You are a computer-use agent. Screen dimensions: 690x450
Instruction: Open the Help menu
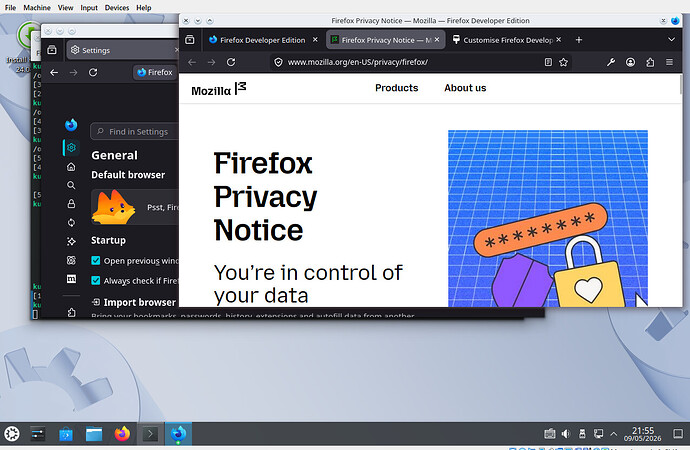(x=143, y=7)
